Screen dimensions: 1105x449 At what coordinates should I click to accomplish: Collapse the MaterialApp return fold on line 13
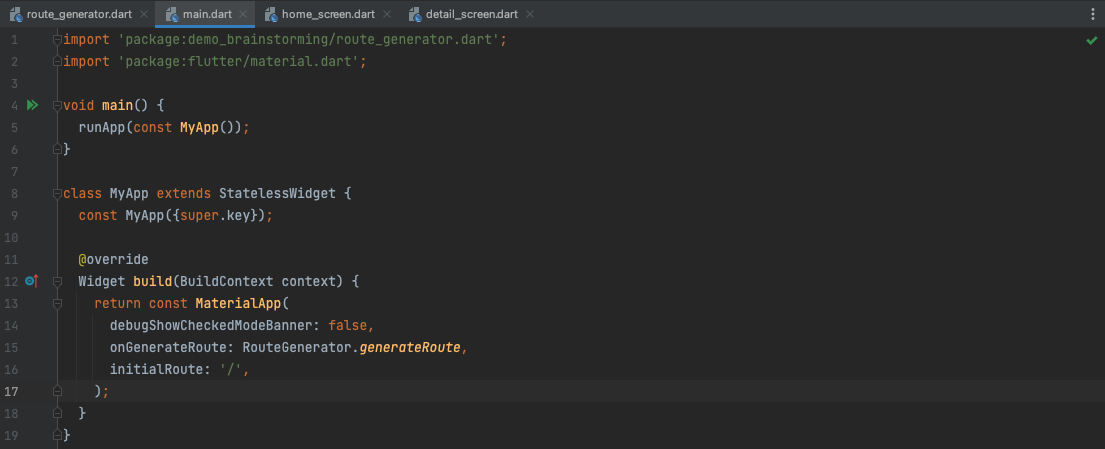(x=58, y=303)
